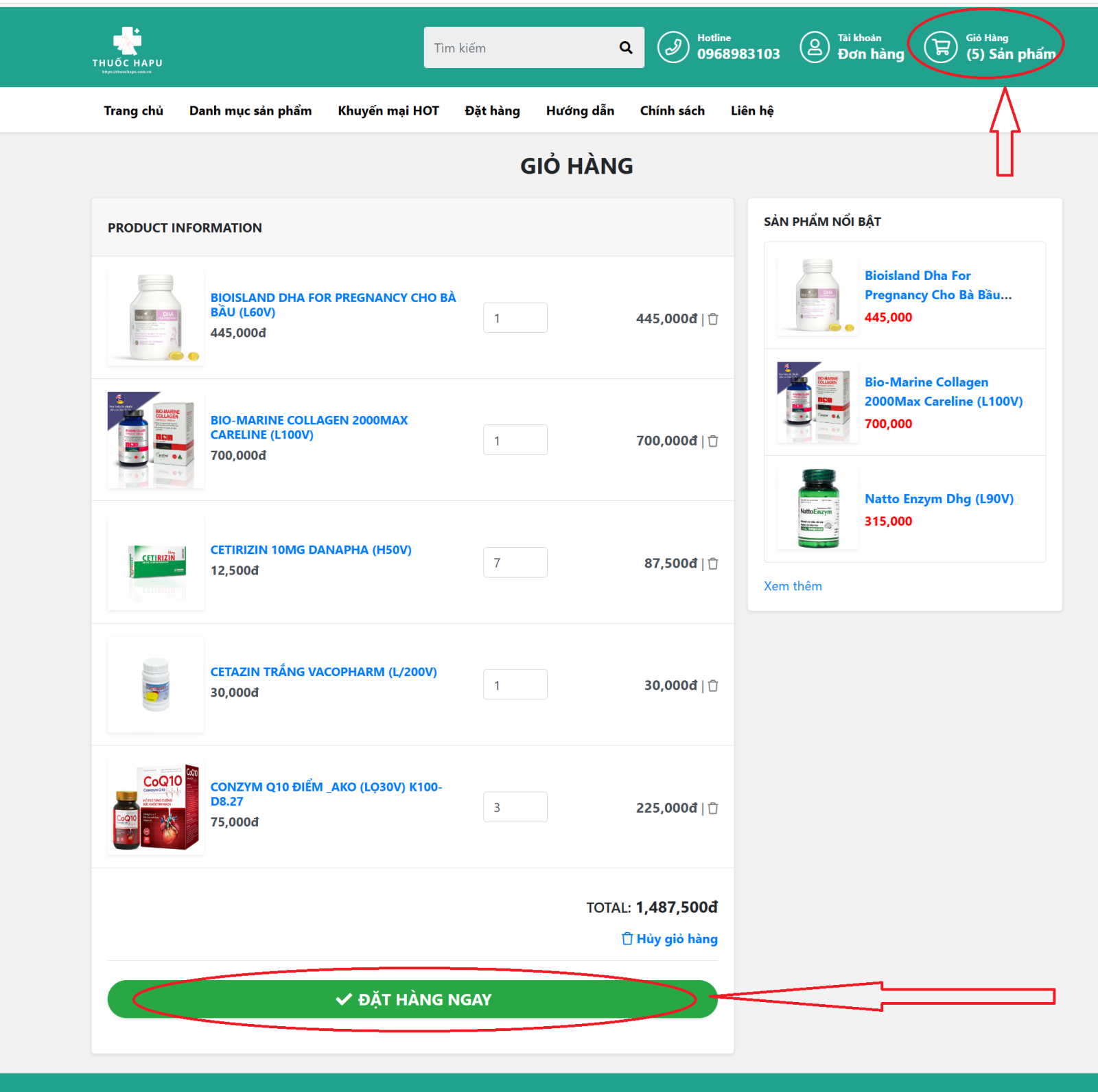Delete Bioisland DHA item with trash icon

click(713, 319)
